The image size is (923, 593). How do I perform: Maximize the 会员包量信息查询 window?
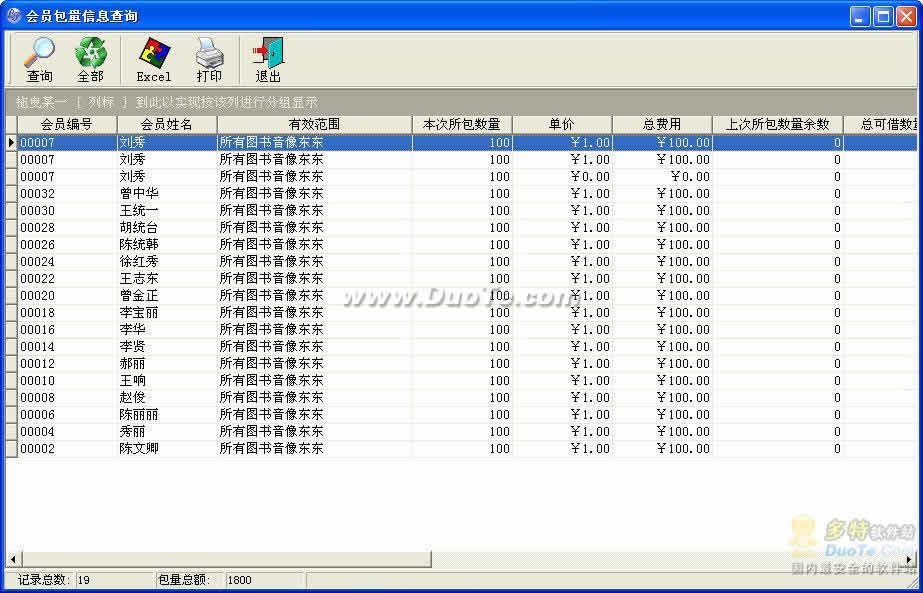(x=884, y=16)
